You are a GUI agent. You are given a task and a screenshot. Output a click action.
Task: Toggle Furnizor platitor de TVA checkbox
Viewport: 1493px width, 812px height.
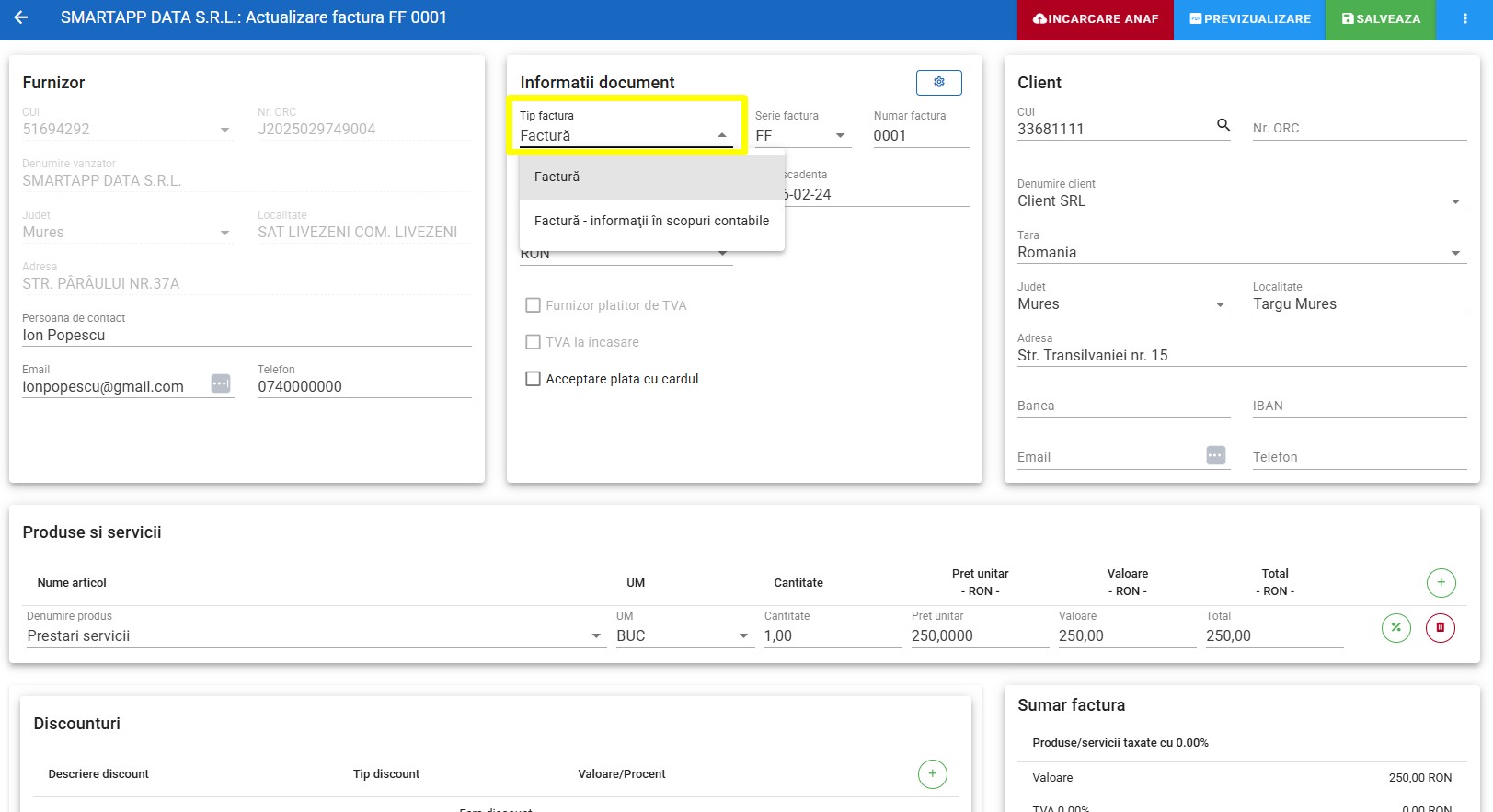coord(533,305)
